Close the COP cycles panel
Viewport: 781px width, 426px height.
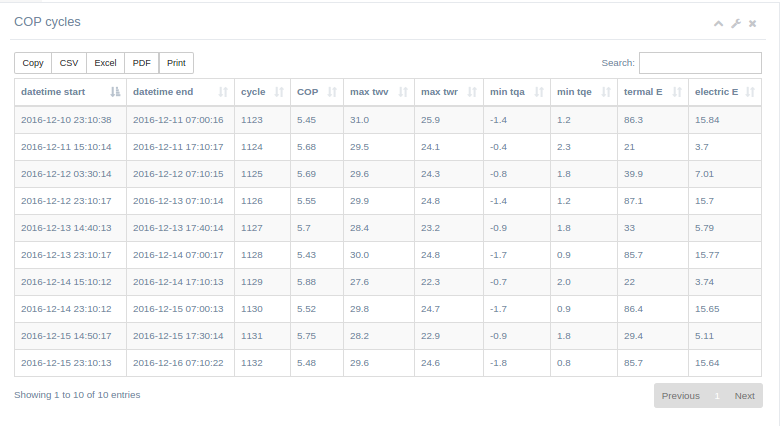click(753, 23)
